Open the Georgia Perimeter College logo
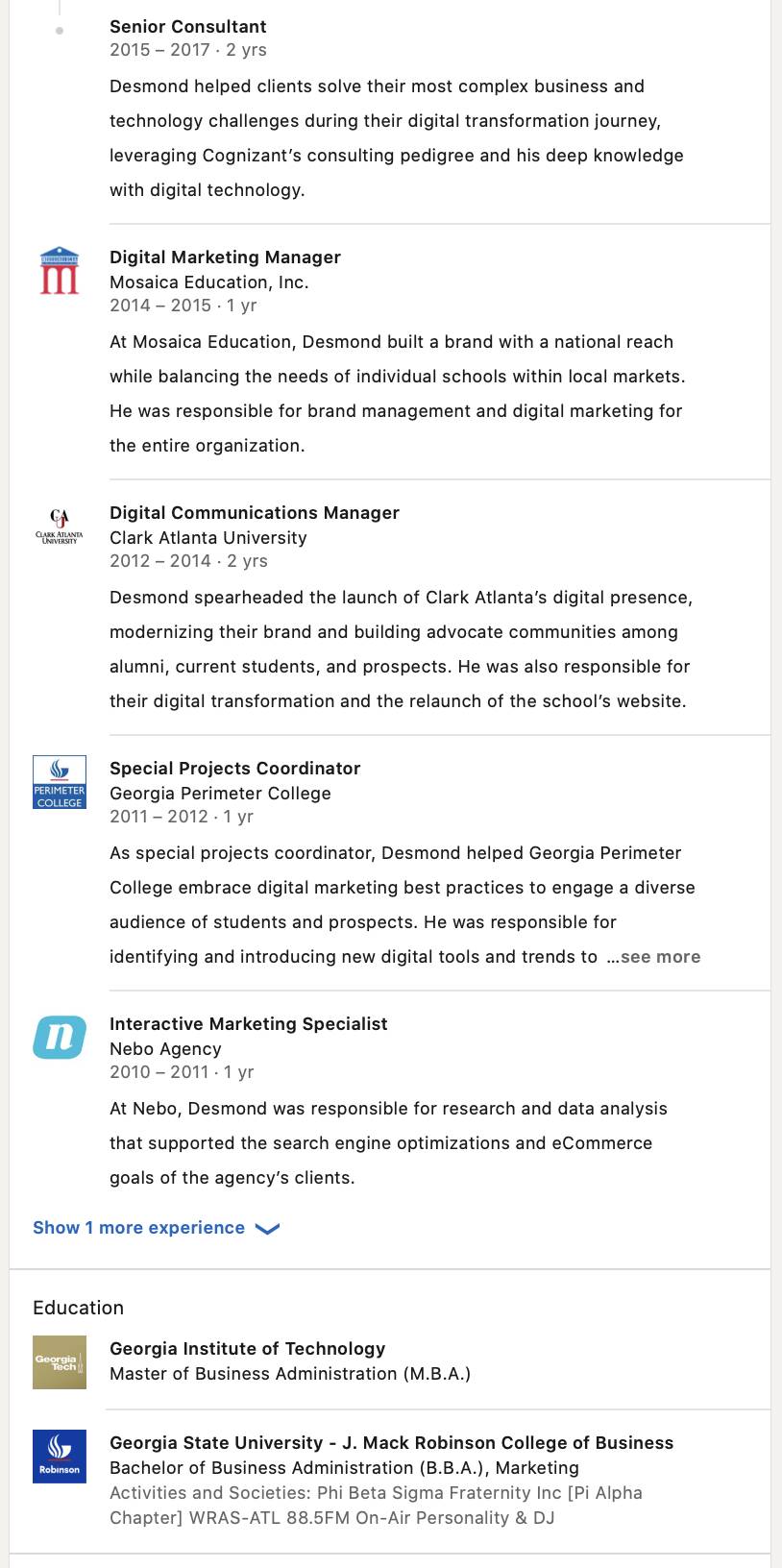Screen dimensions: 782x1568 (60, 782)
